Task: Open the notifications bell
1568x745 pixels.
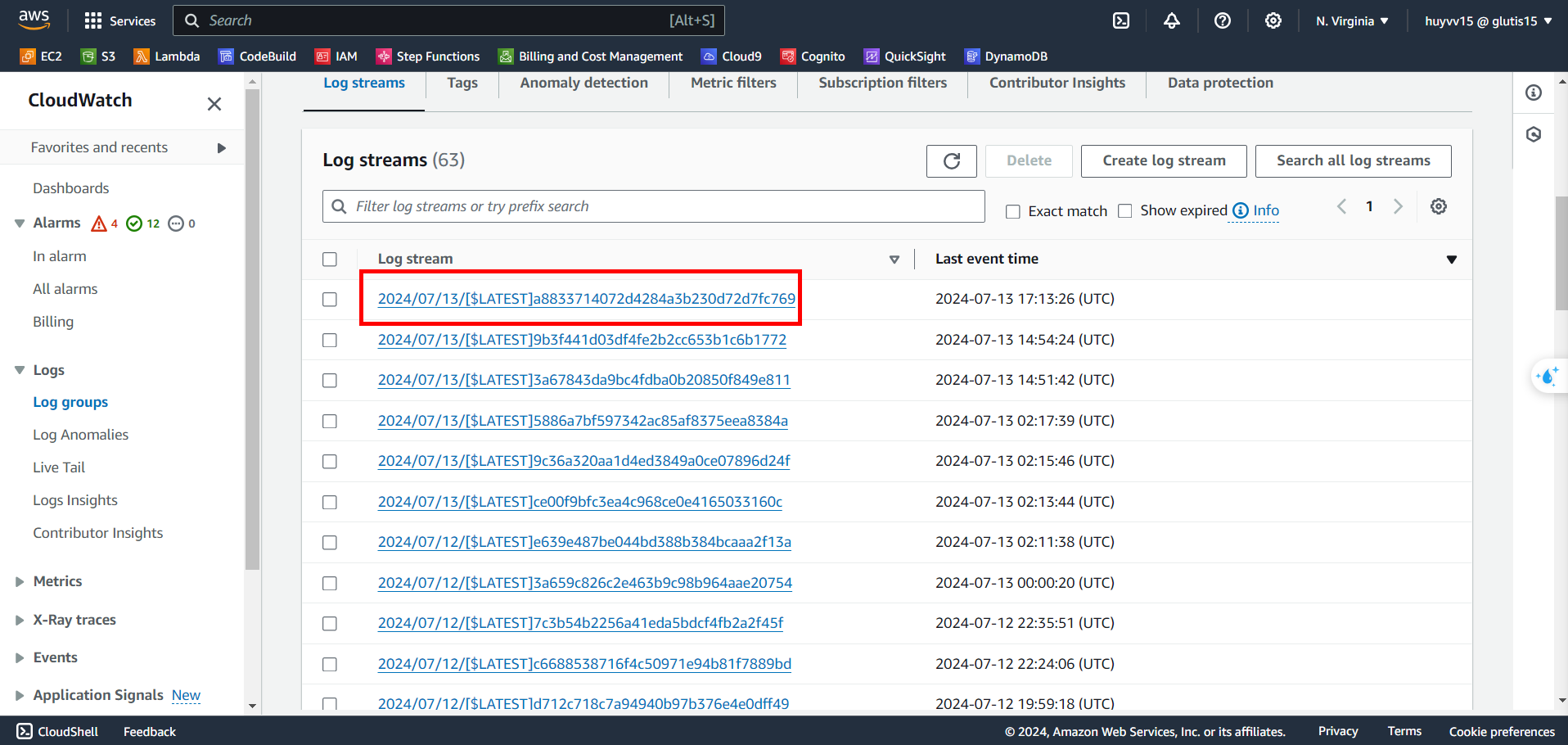Action: 1172,20
